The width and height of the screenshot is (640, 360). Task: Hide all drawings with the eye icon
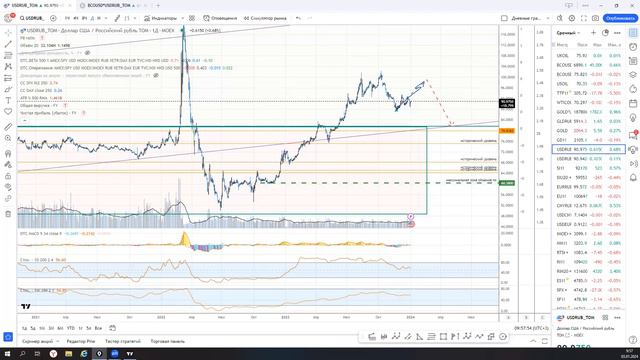[8, 187]
